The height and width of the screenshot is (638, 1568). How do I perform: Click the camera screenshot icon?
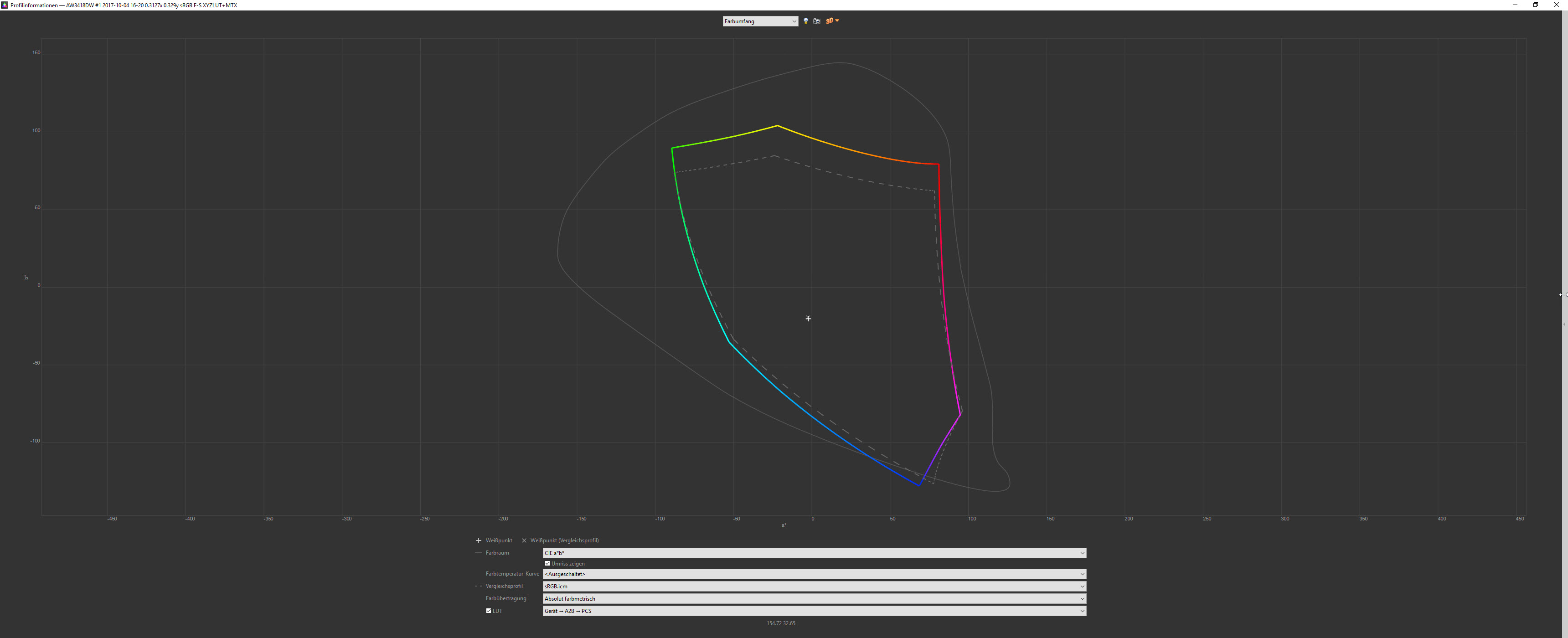click(817, 21)
